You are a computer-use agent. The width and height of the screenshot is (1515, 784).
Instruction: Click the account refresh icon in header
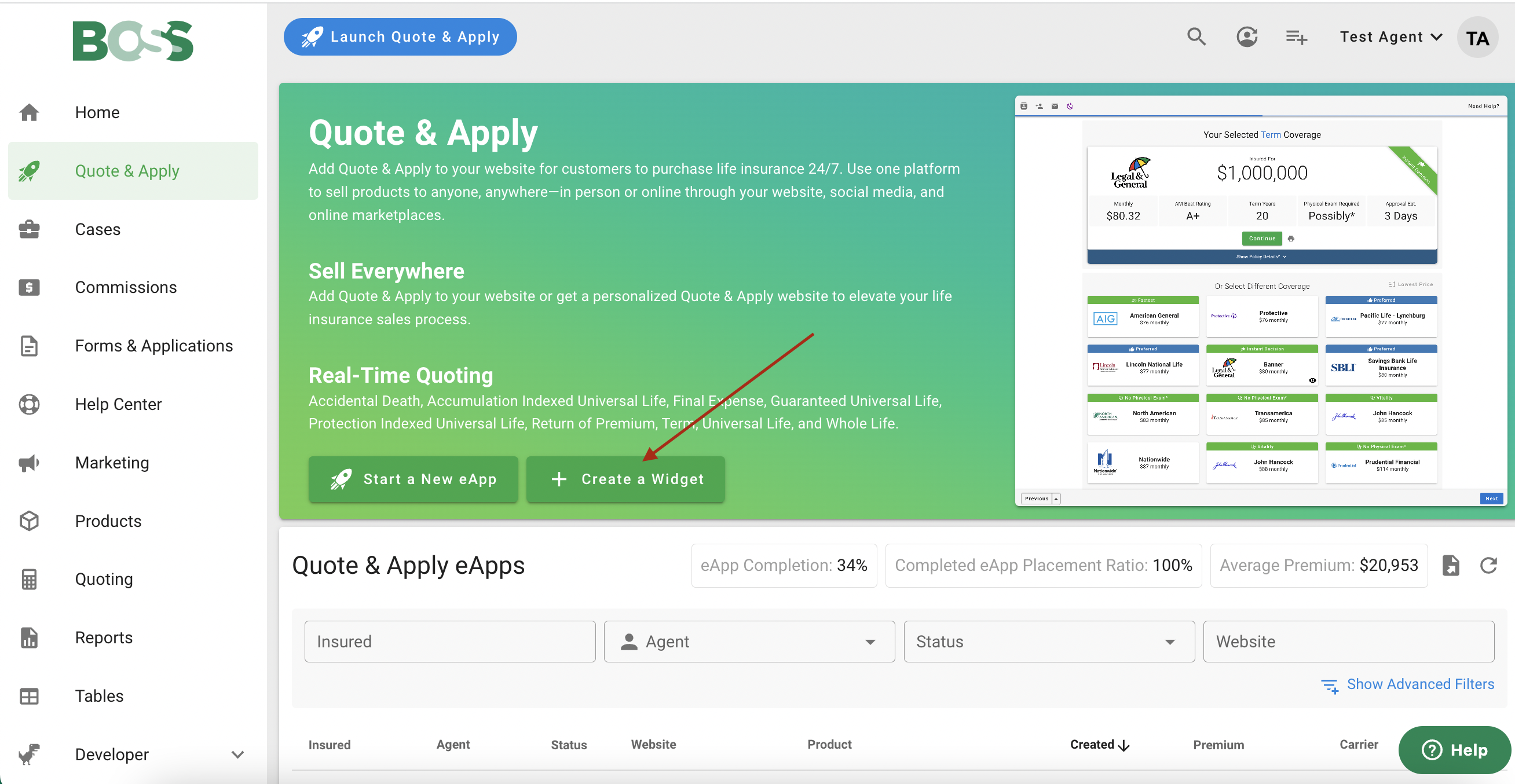[1246, 37]
